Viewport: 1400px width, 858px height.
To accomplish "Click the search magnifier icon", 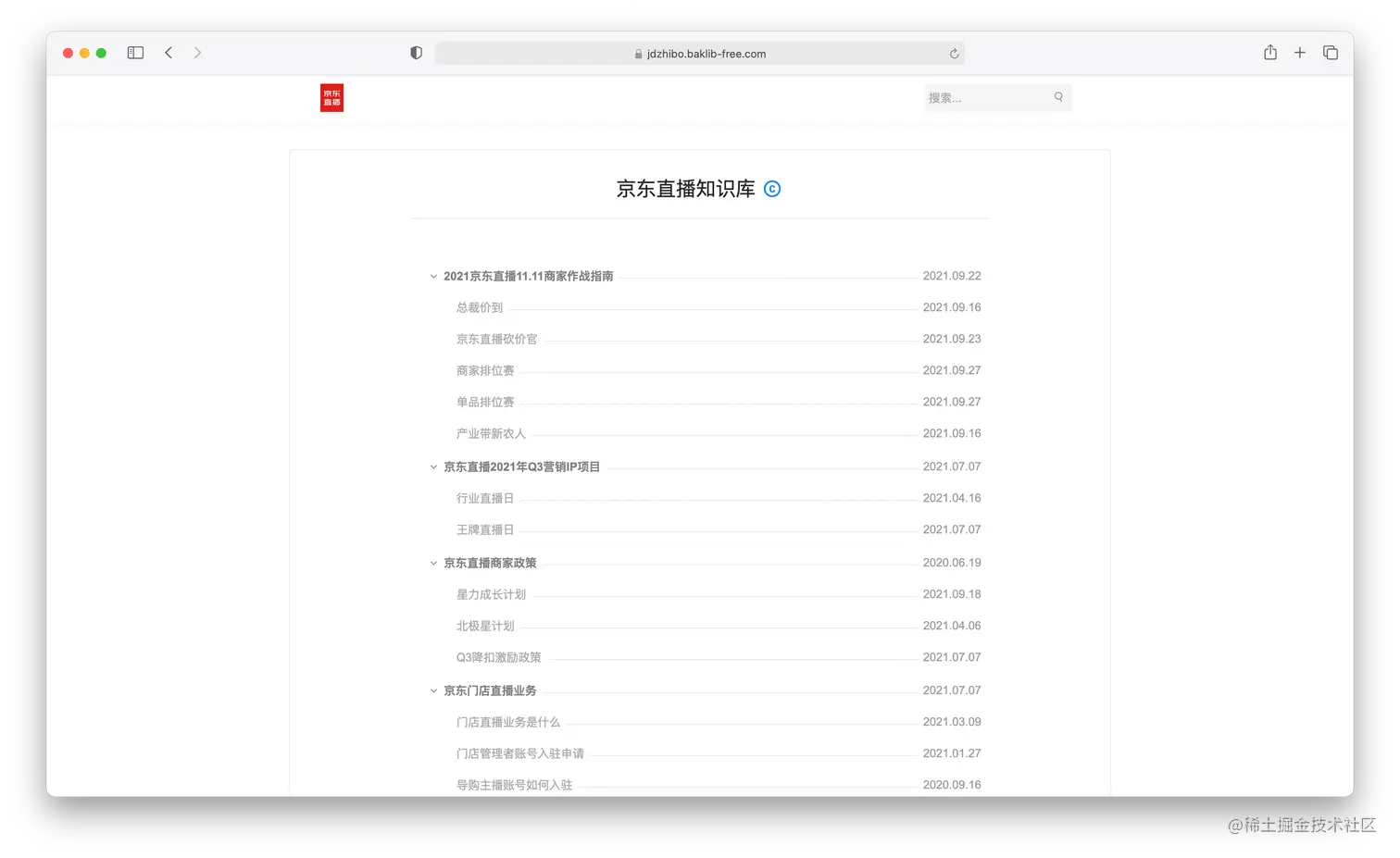I will click(1058, 96).
